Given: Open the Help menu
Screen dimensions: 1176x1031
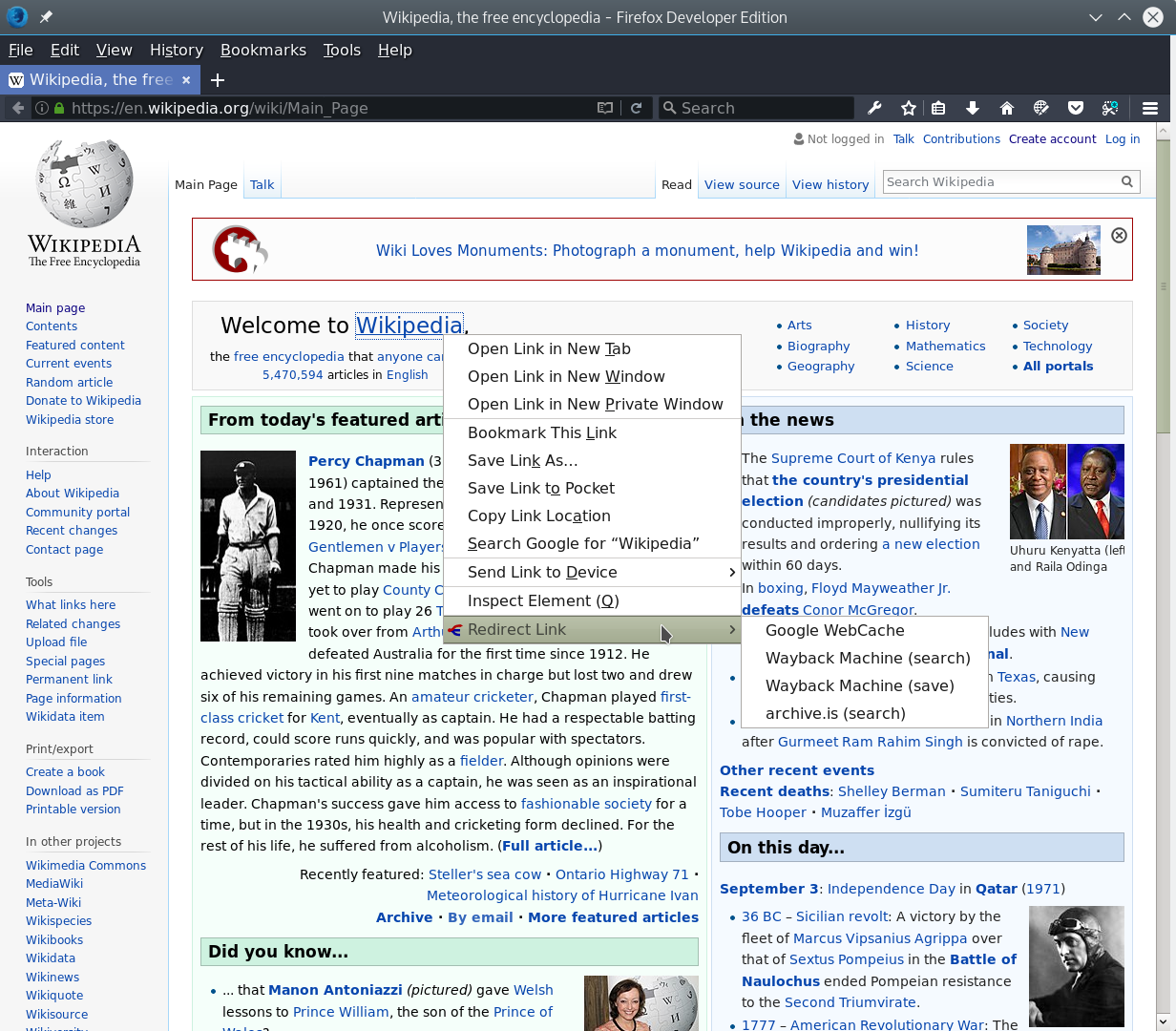Looking at the screenshot, I should [x=395, y=50].
